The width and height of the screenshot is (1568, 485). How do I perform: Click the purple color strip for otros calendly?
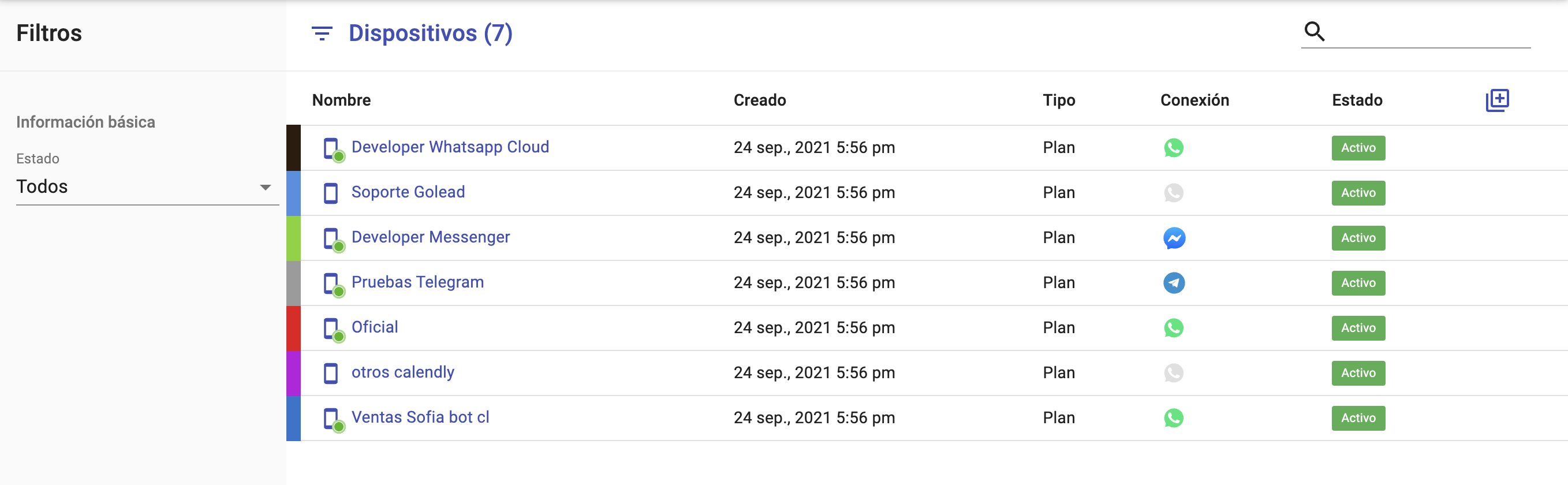tap(293, 373)
